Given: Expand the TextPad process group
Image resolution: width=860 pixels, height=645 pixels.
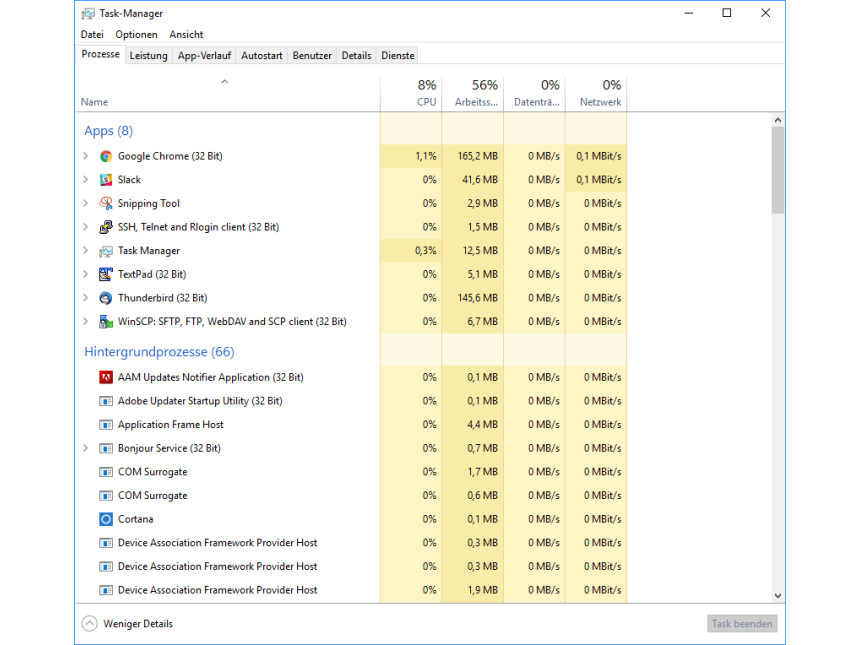Looking at the screenshot, I should 86,274.
